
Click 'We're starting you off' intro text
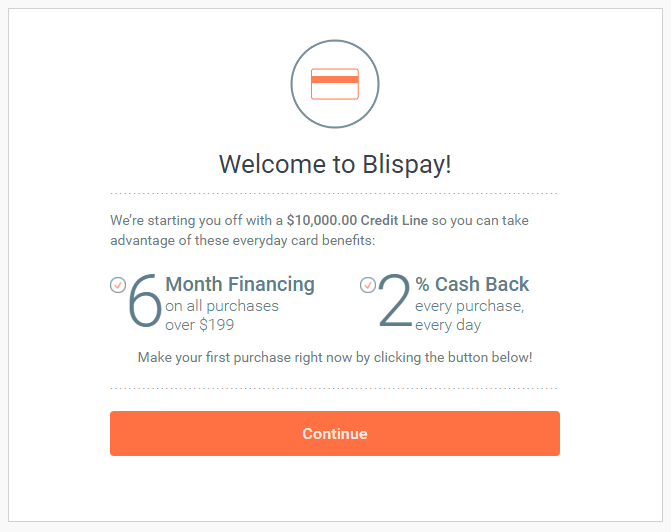[x=195, y=219]
